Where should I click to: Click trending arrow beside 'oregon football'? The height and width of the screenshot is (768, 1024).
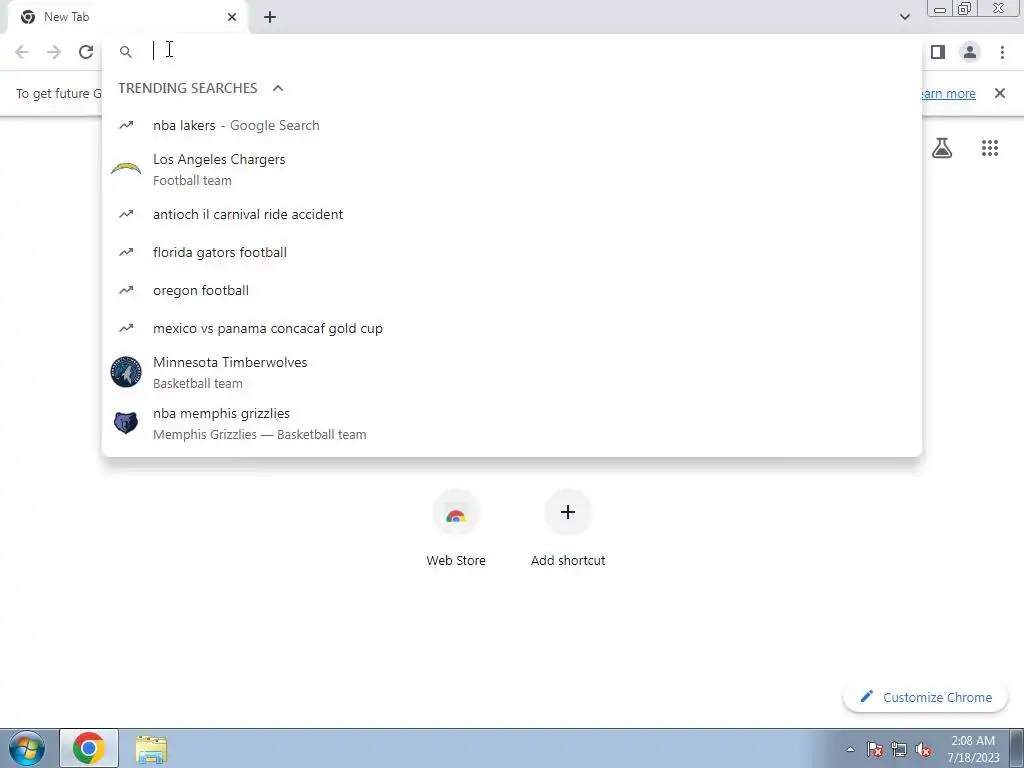tap(126, 290)
